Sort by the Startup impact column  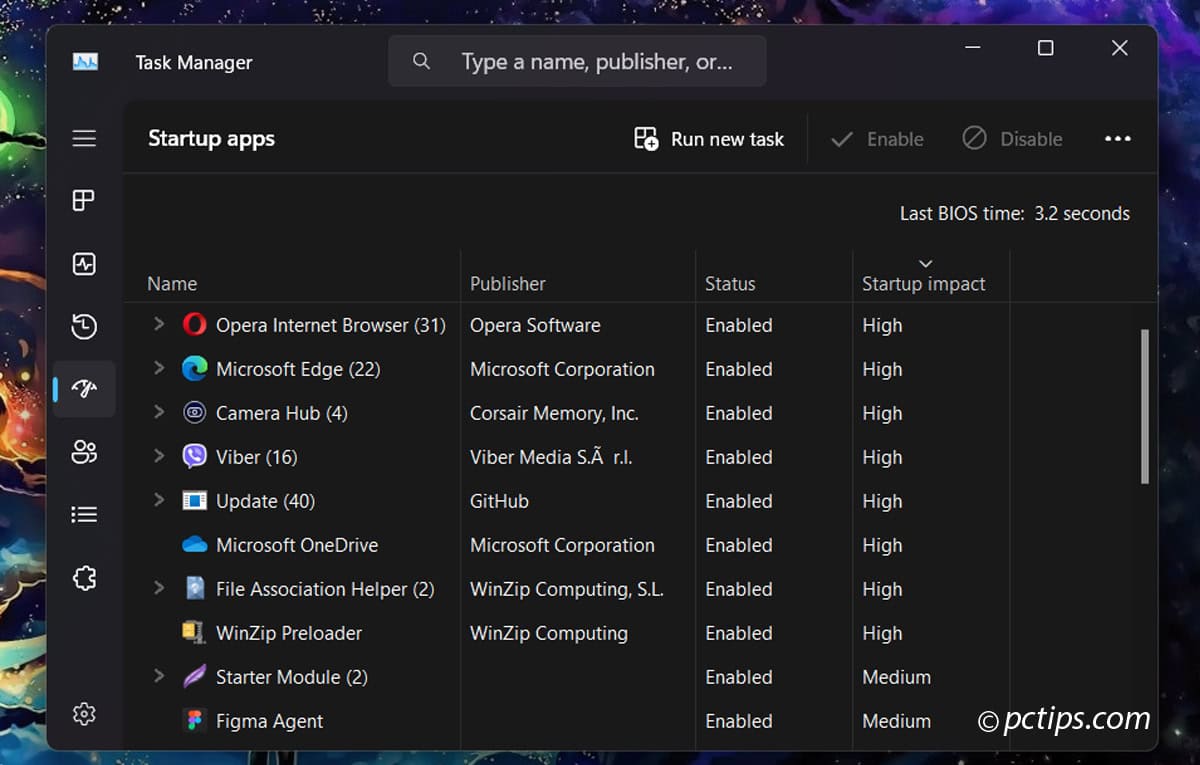[923, 284]
